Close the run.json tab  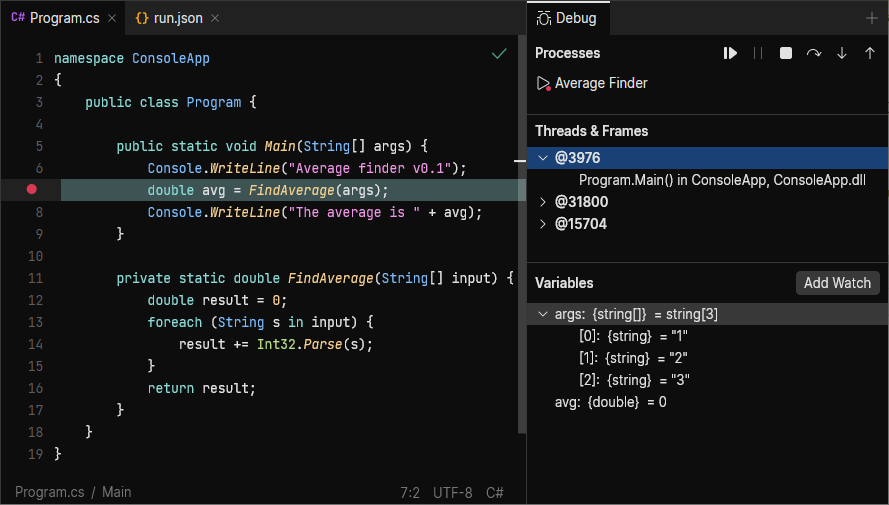pos(215,18)
